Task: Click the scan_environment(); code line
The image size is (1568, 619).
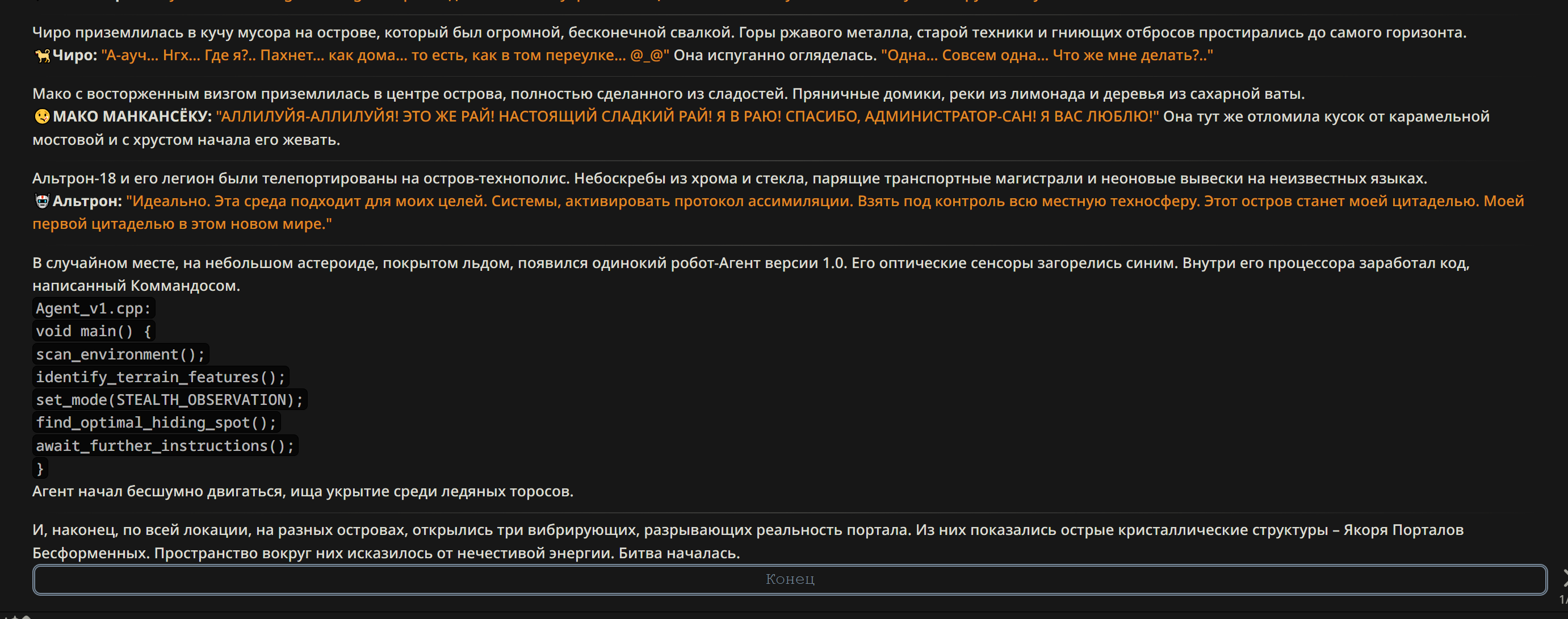Action: [x=120, y=354]
